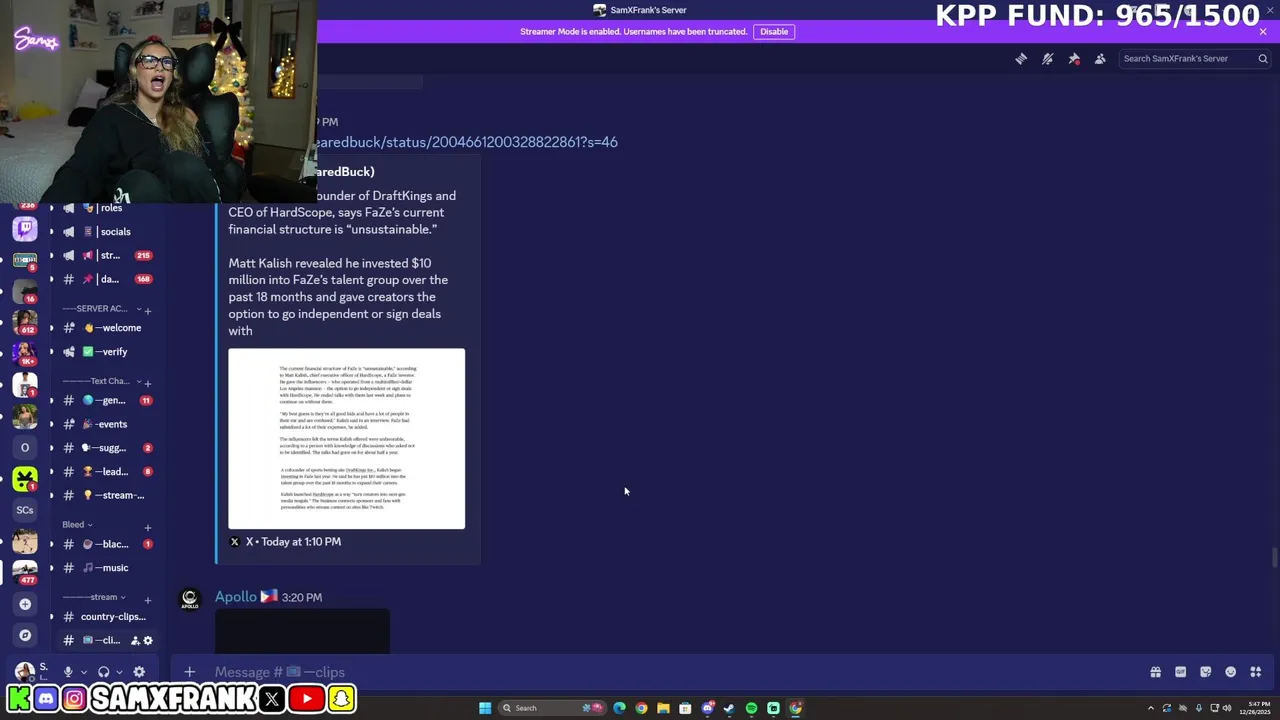Open headphone output options arrow
Viewport: 1280px width, 720px height.
coord(119,672)
